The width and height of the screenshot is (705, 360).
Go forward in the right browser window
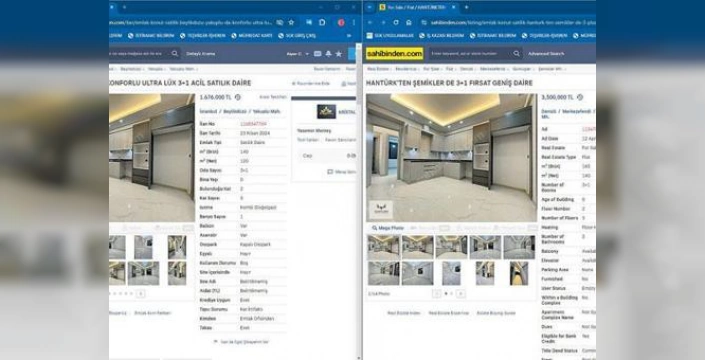click(383, 22)
